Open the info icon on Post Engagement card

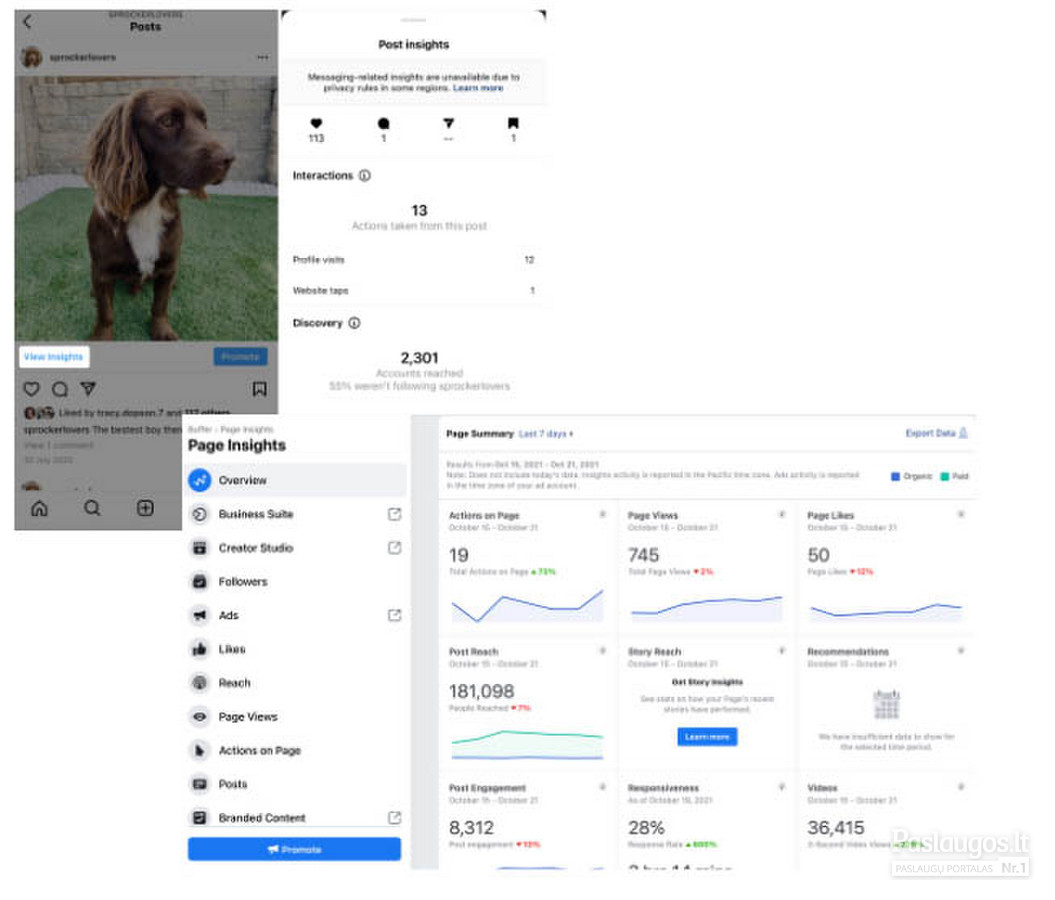pyautogui.click(x=602, y=786)
